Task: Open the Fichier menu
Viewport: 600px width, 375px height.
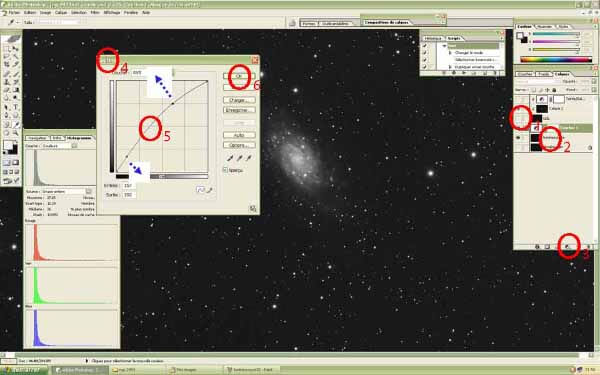Action: [x=14, y=13]
